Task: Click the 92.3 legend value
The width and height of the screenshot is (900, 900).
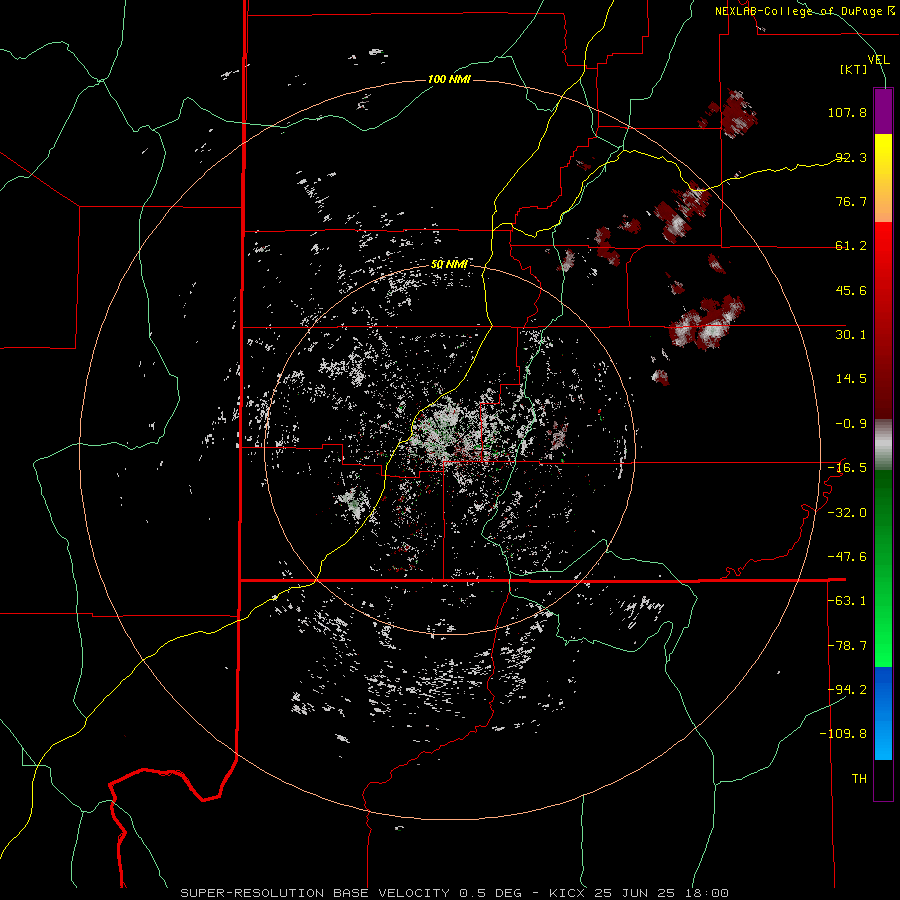Action: [x=851, y=157]
